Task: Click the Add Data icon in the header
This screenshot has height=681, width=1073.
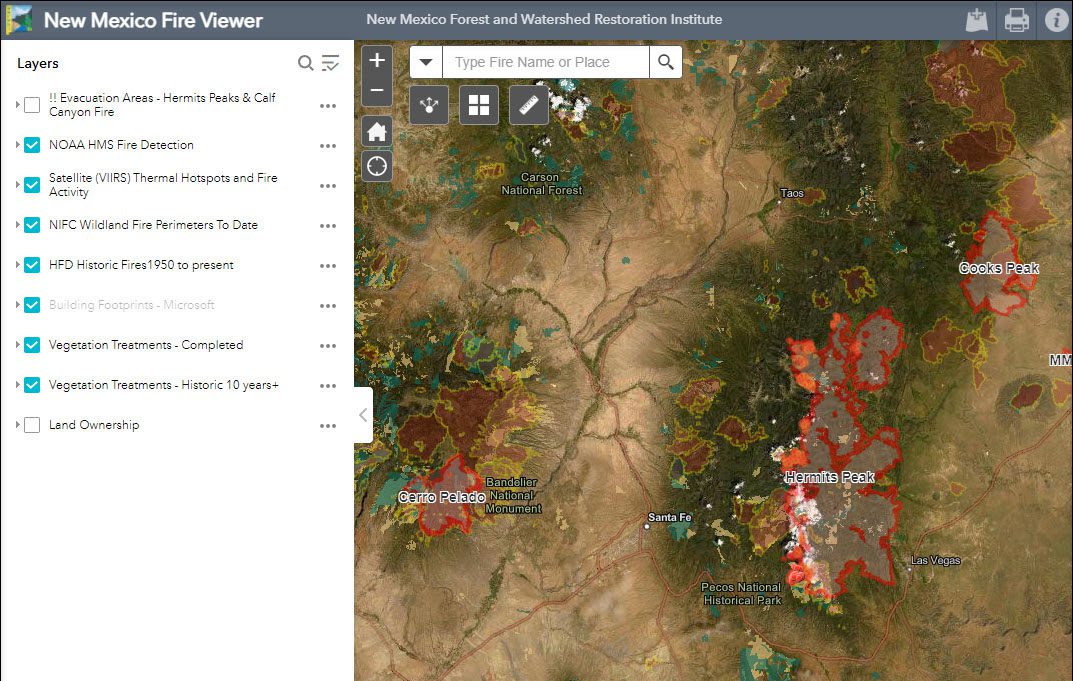Action: [x=977, y=20]
